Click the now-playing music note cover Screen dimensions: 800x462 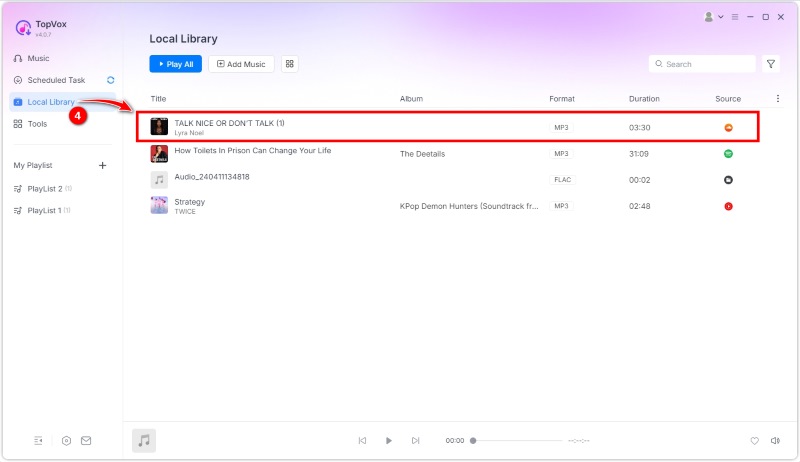(144, 441)
